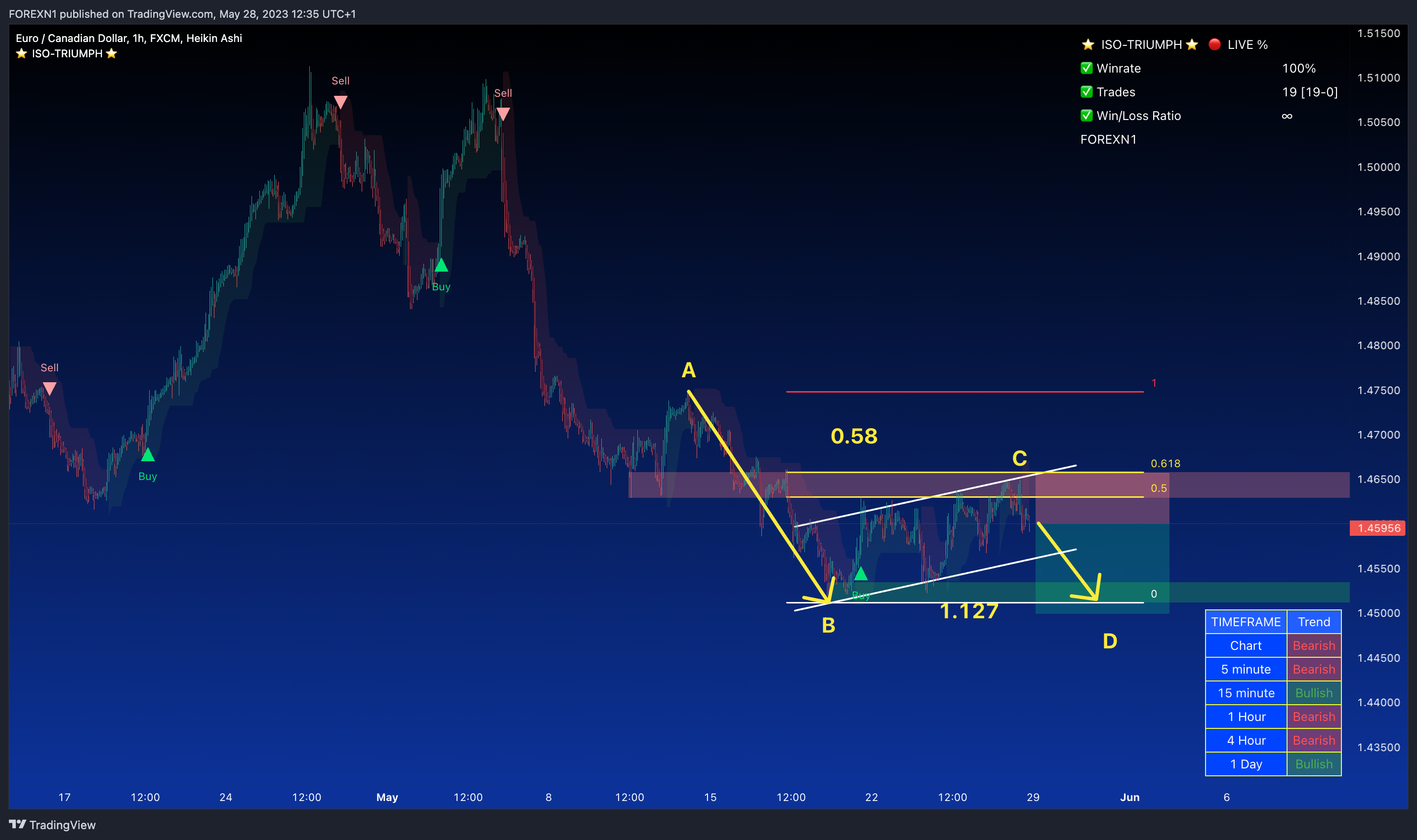This screenshot has width=1417, height=840.
Task: Click the 1 Day timeframe label
Action: click(1246, 764)
